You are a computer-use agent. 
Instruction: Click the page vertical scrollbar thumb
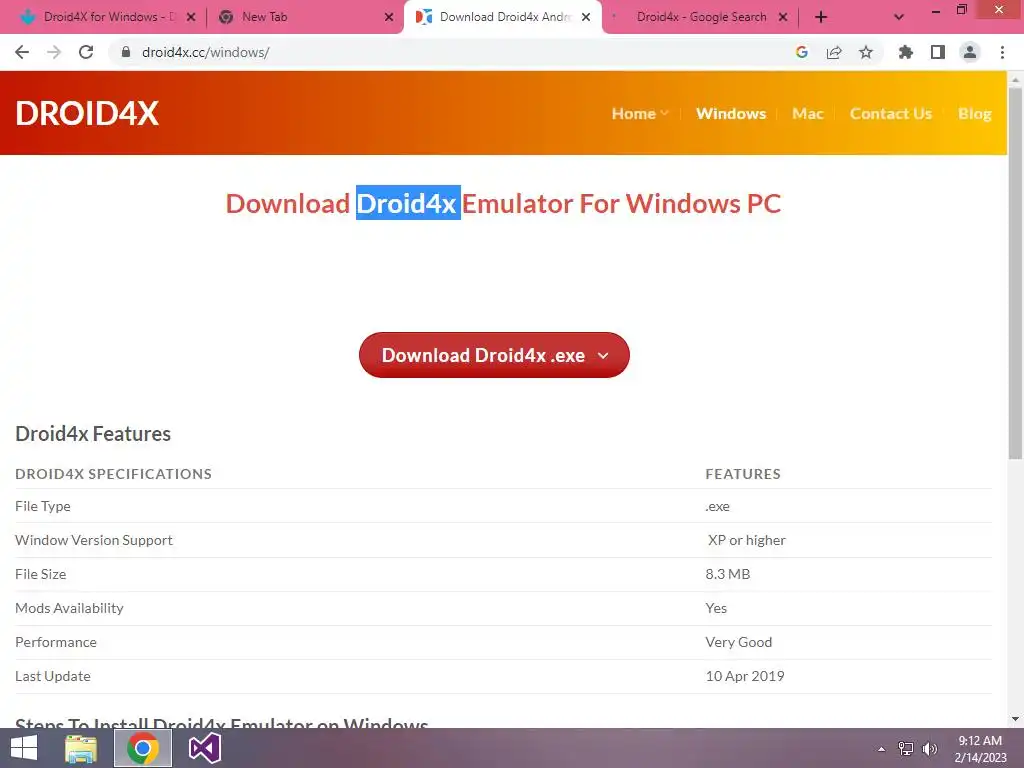click(x=1015, y=272)
